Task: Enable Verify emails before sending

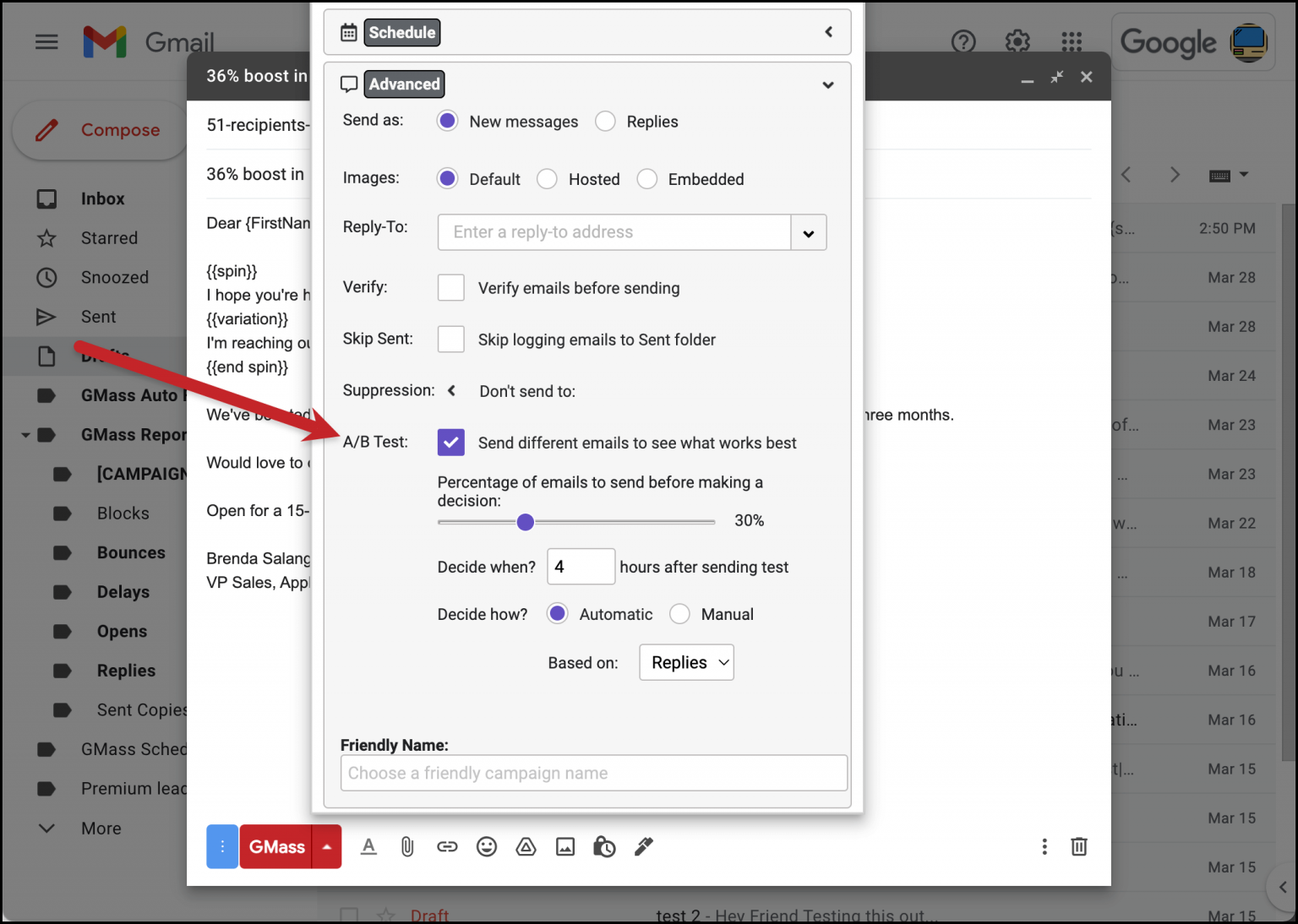Action: tap(450, 287)
